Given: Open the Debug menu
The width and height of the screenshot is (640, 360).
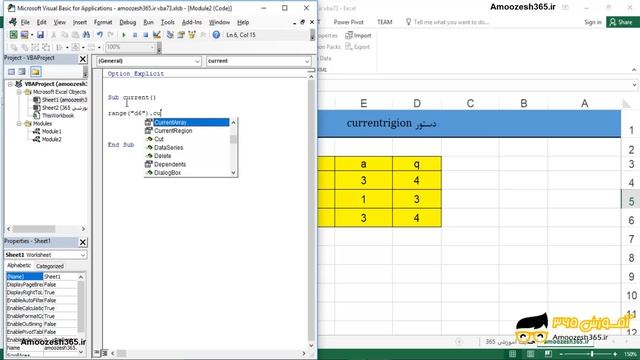Looking at the screenshot, I should (128, 22).
